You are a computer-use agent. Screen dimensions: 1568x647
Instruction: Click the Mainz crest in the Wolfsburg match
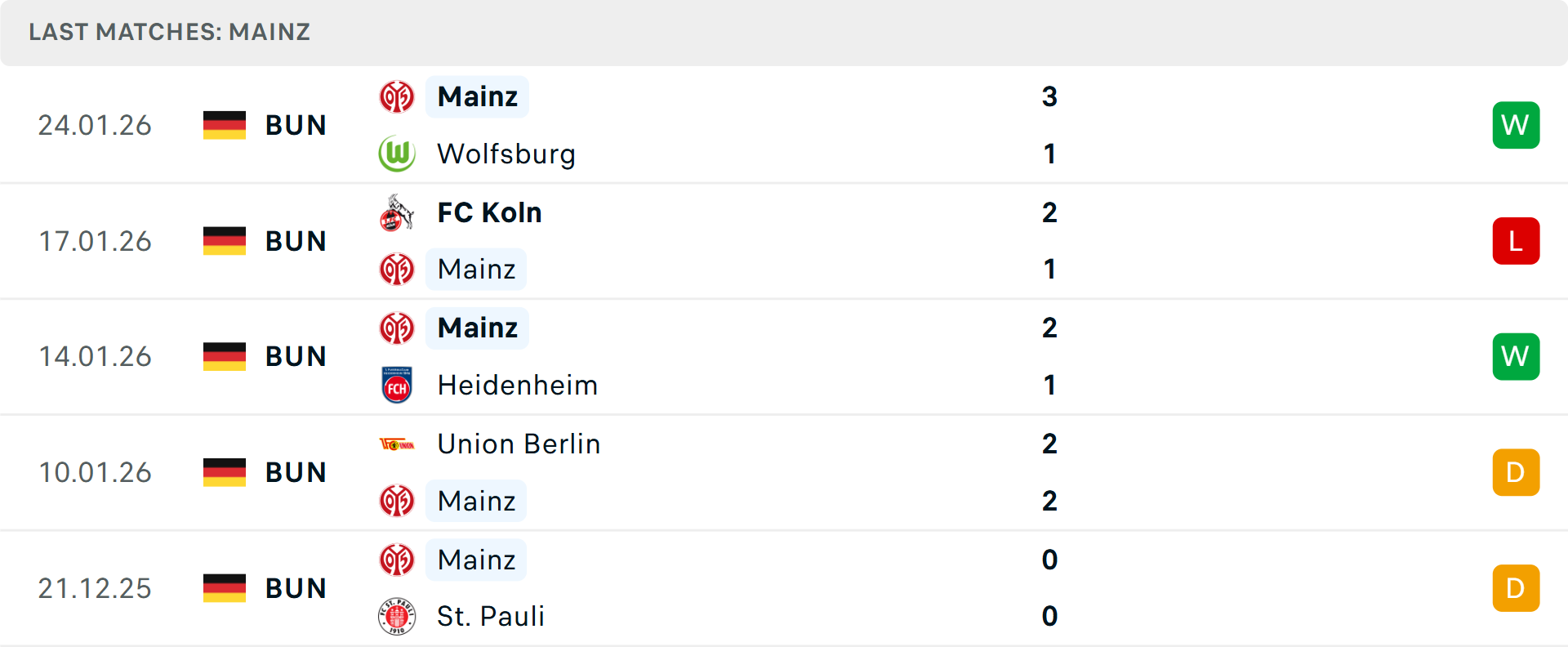tap(397, 97)
